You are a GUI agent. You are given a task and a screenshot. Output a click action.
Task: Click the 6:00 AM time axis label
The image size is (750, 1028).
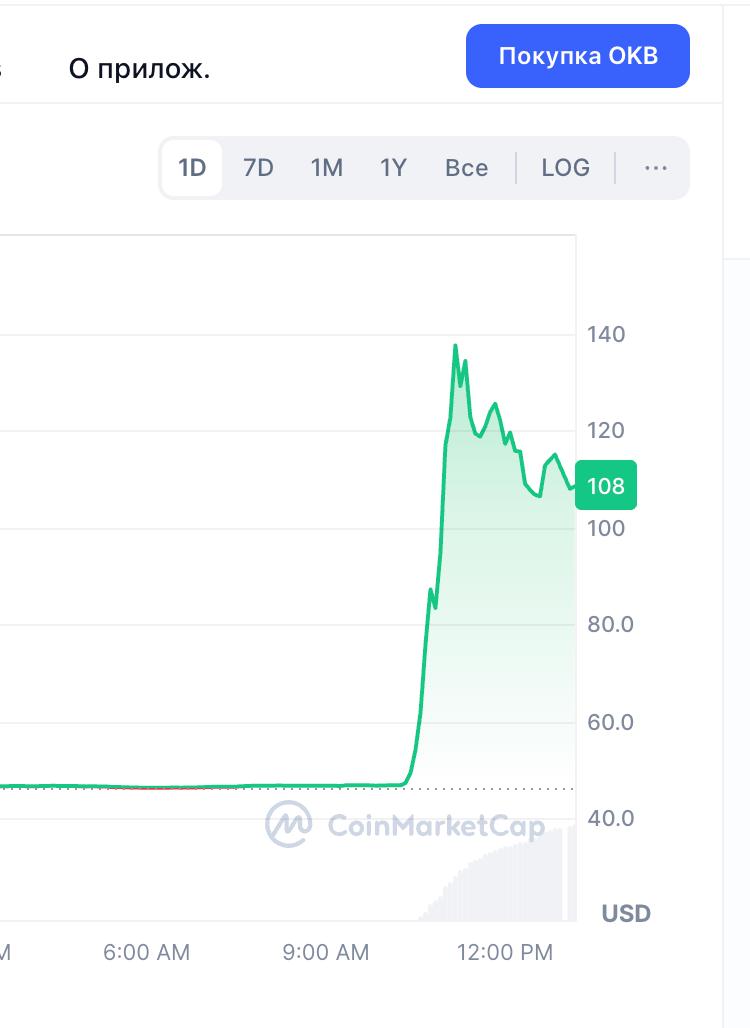(146, 952)
